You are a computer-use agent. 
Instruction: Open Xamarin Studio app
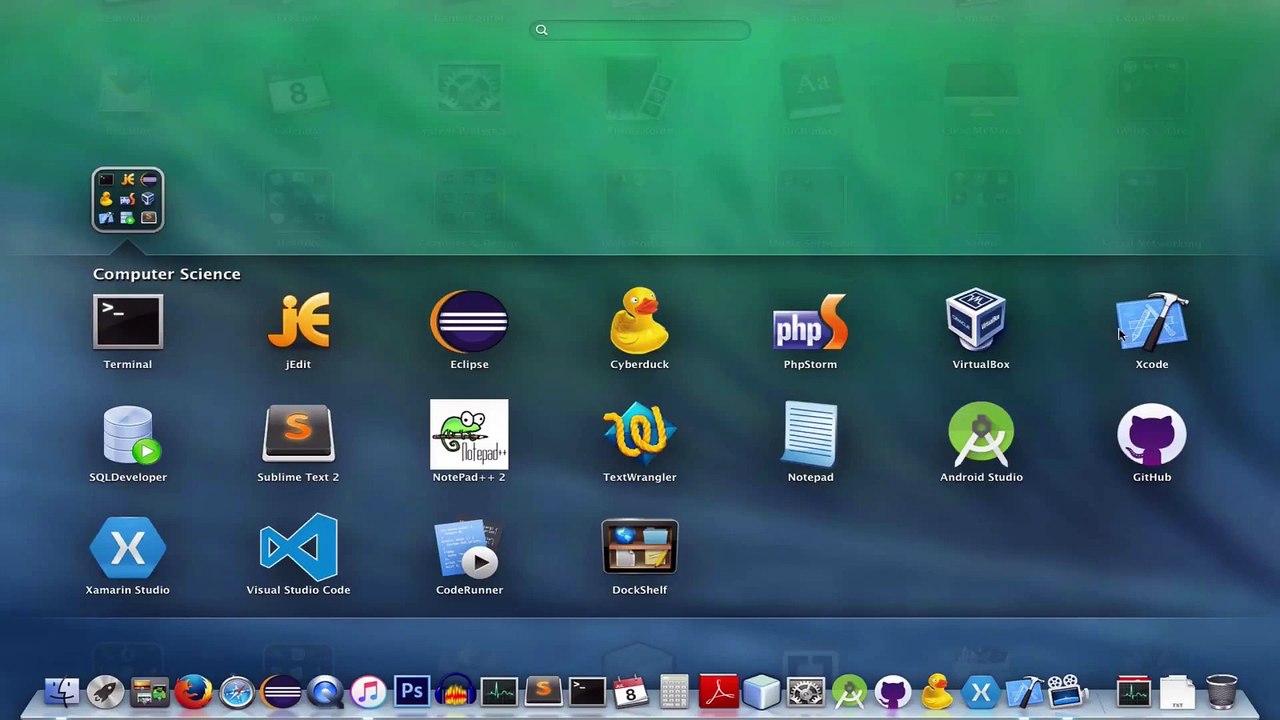coord(128,548)
